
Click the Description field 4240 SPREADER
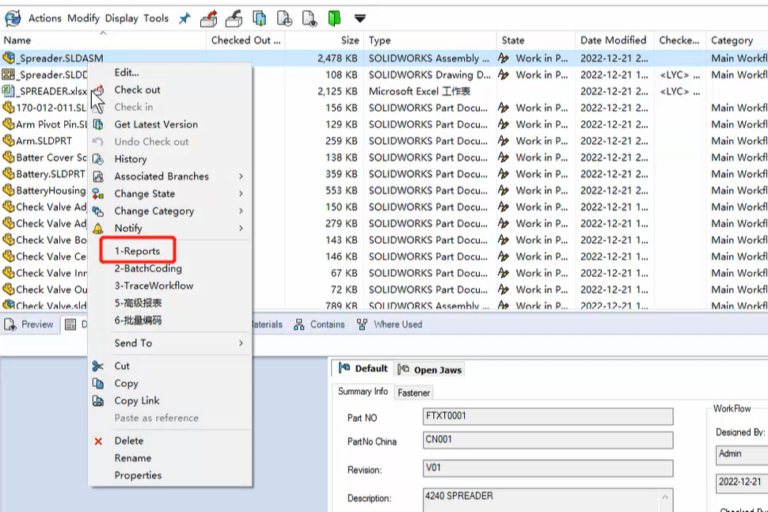[548, 500]
